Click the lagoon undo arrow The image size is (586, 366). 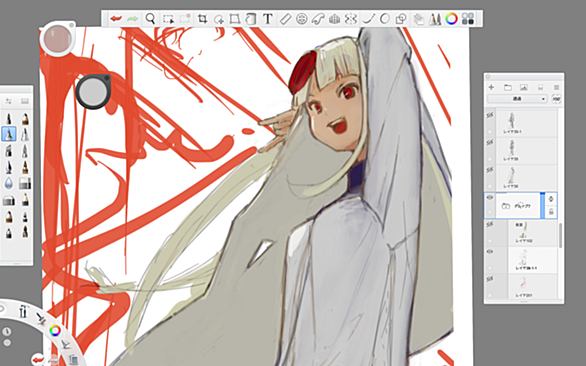pyautogui.click(x=38, y=360)
